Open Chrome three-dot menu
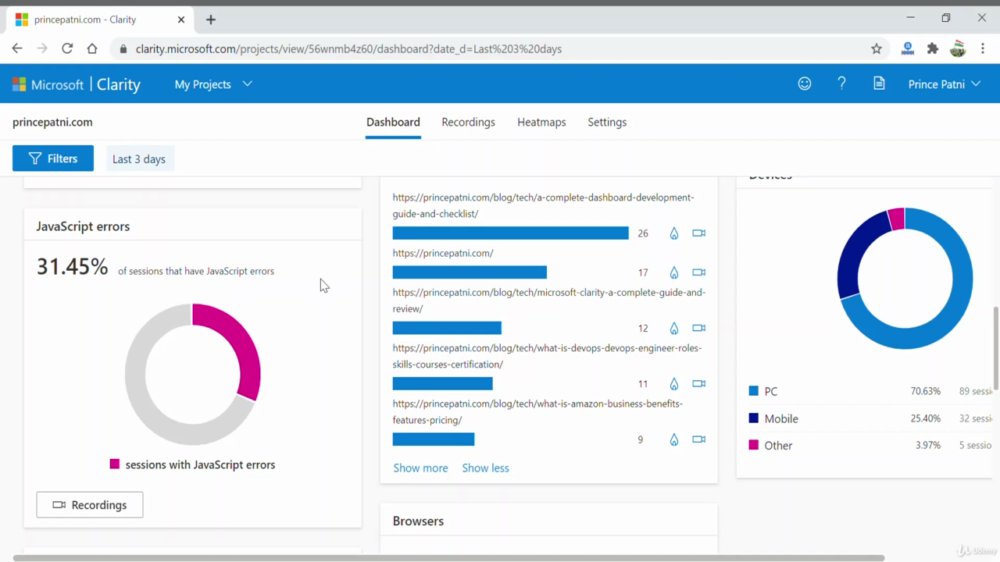The width and height of the screenshot is (1000, 562). pos(983,48)
